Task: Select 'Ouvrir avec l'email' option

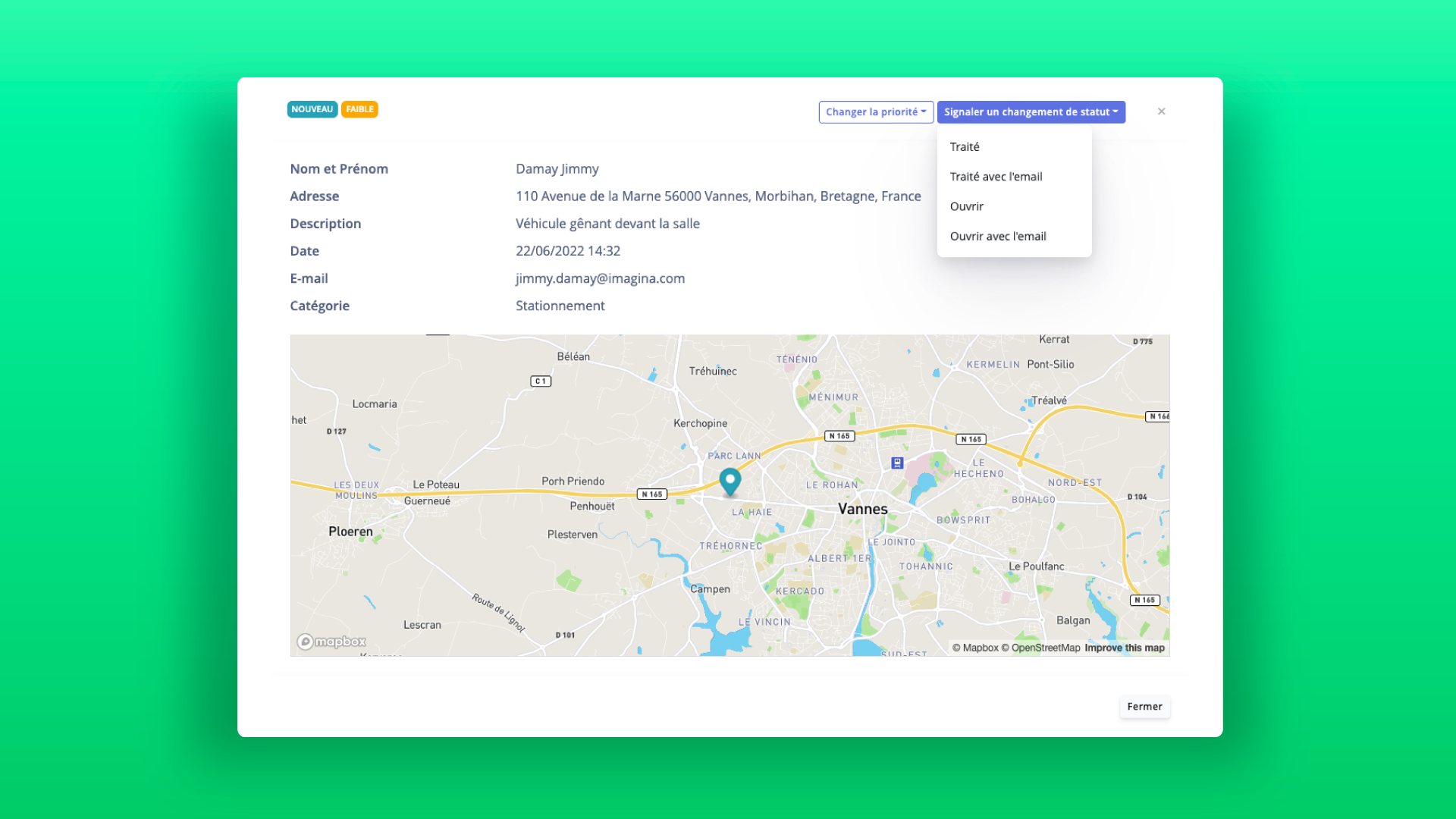Action: (x=998, y=236)
